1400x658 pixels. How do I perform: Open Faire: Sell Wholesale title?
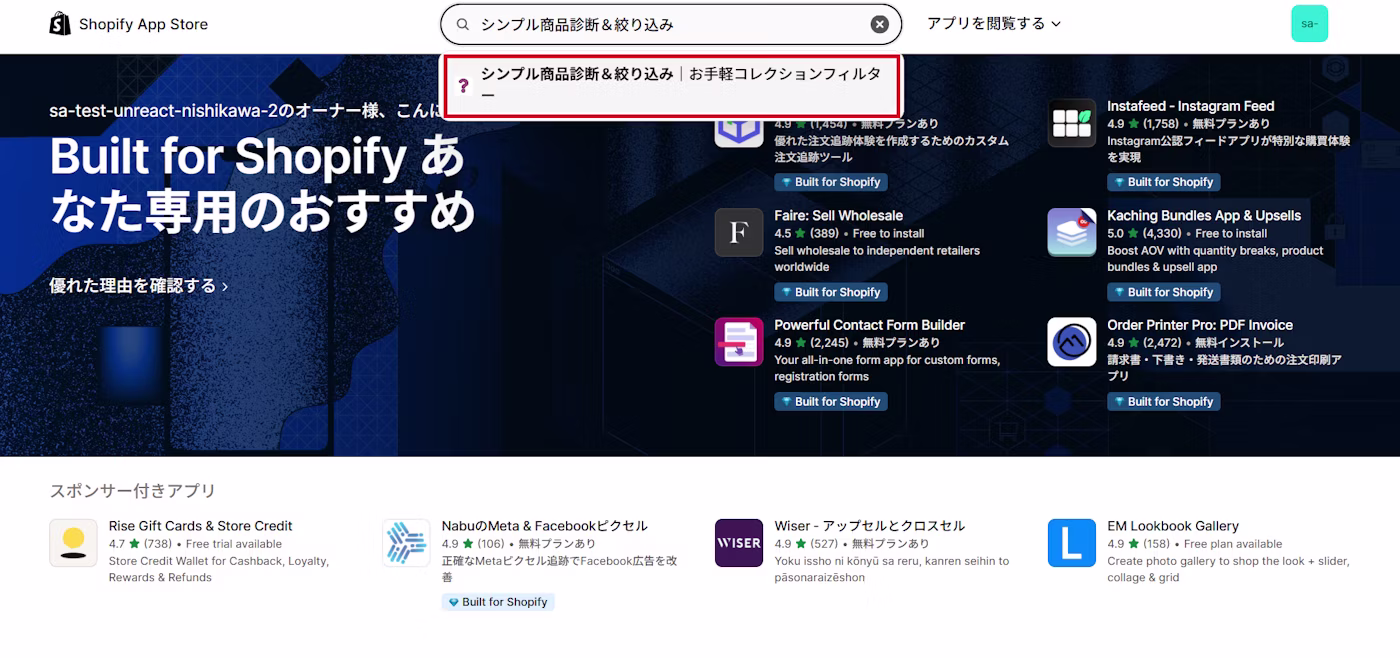click(x=838, y=216)
